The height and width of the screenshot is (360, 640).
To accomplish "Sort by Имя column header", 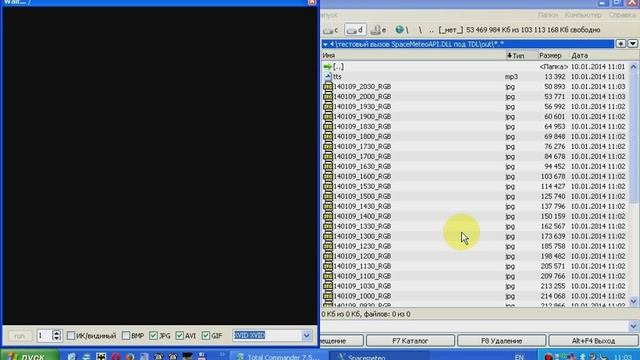I will coord(413,56).
